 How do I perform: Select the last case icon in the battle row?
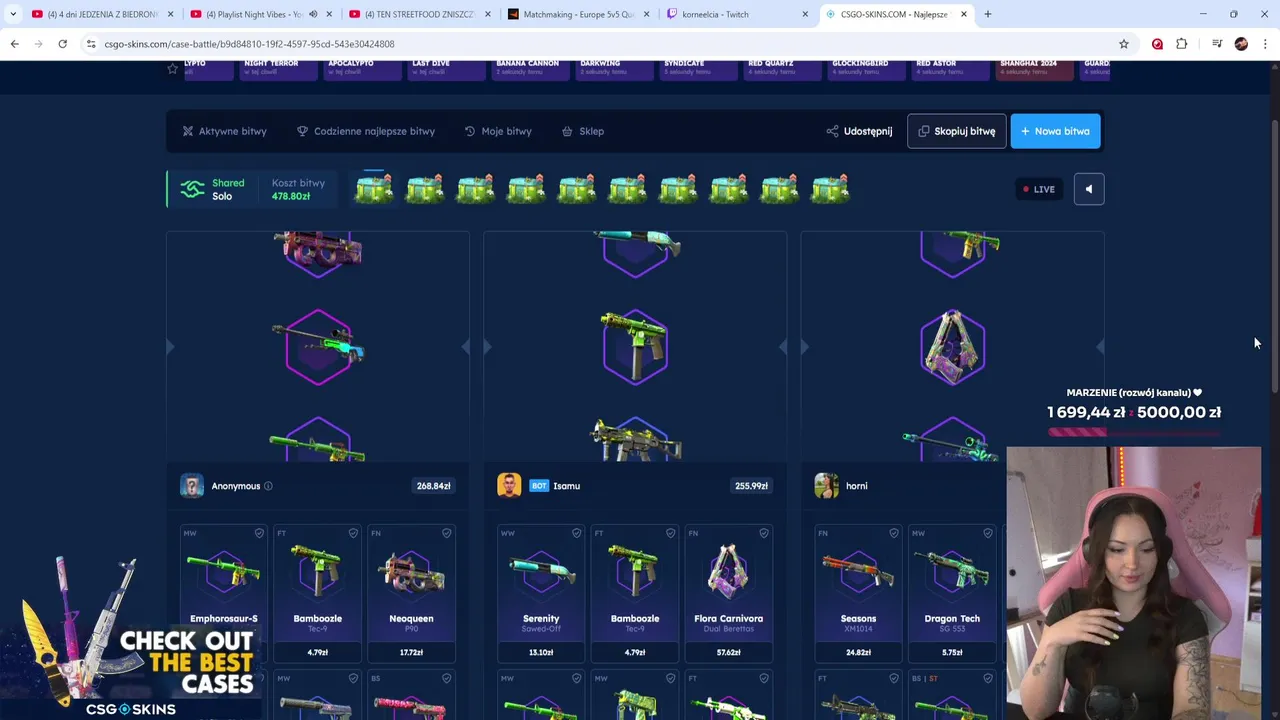coord(830,188)
